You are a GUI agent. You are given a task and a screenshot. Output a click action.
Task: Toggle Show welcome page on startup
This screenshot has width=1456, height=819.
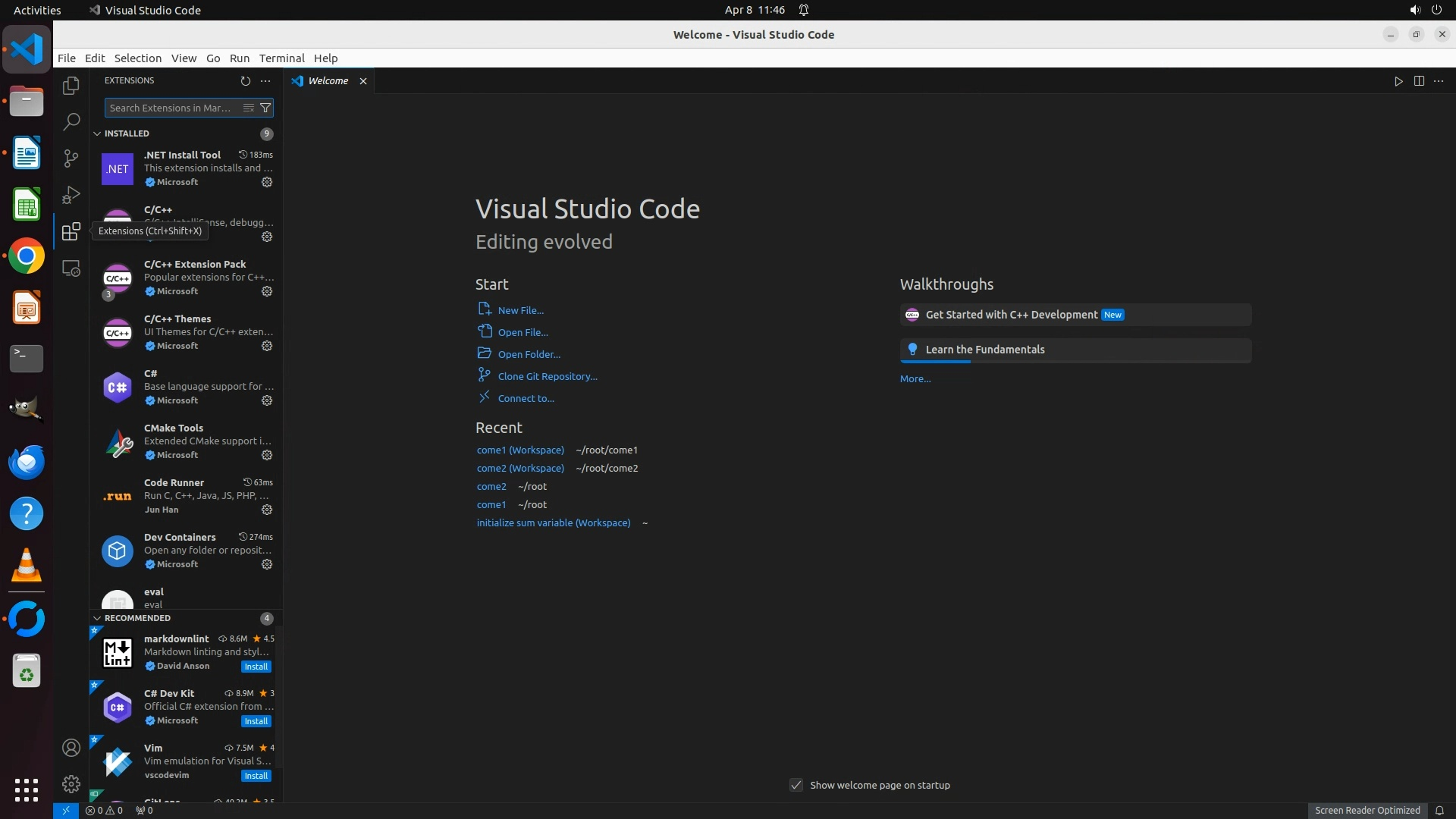pyautogui.click(x=796, y=785)
